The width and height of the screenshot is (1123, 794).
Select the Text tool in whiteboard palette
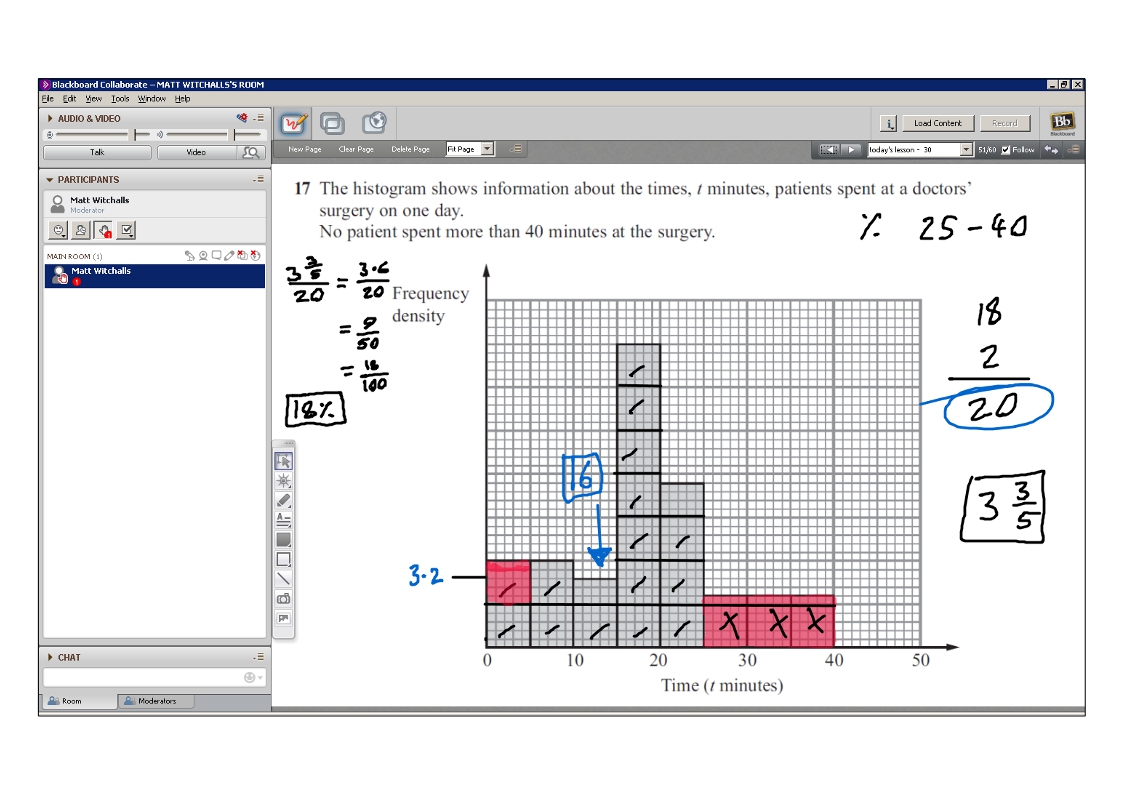click(x=284, y=520)
